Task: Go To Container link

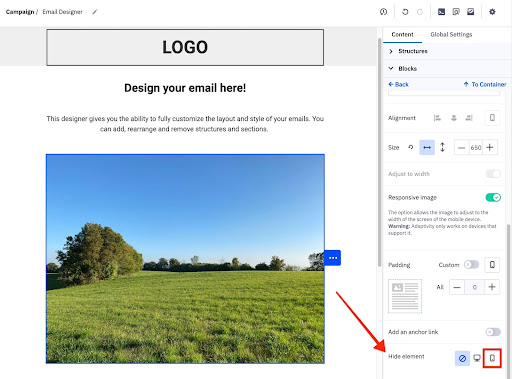Action: pos(485,84)
